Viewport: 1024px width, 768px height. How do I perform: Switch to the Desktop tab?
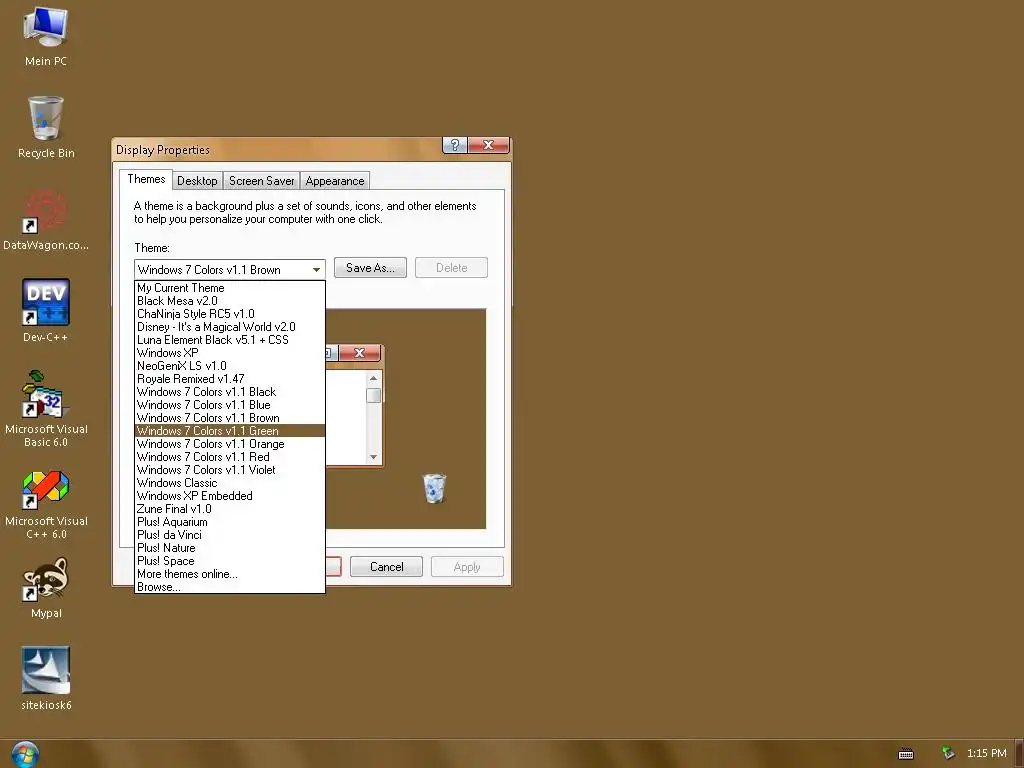[197, 181]
